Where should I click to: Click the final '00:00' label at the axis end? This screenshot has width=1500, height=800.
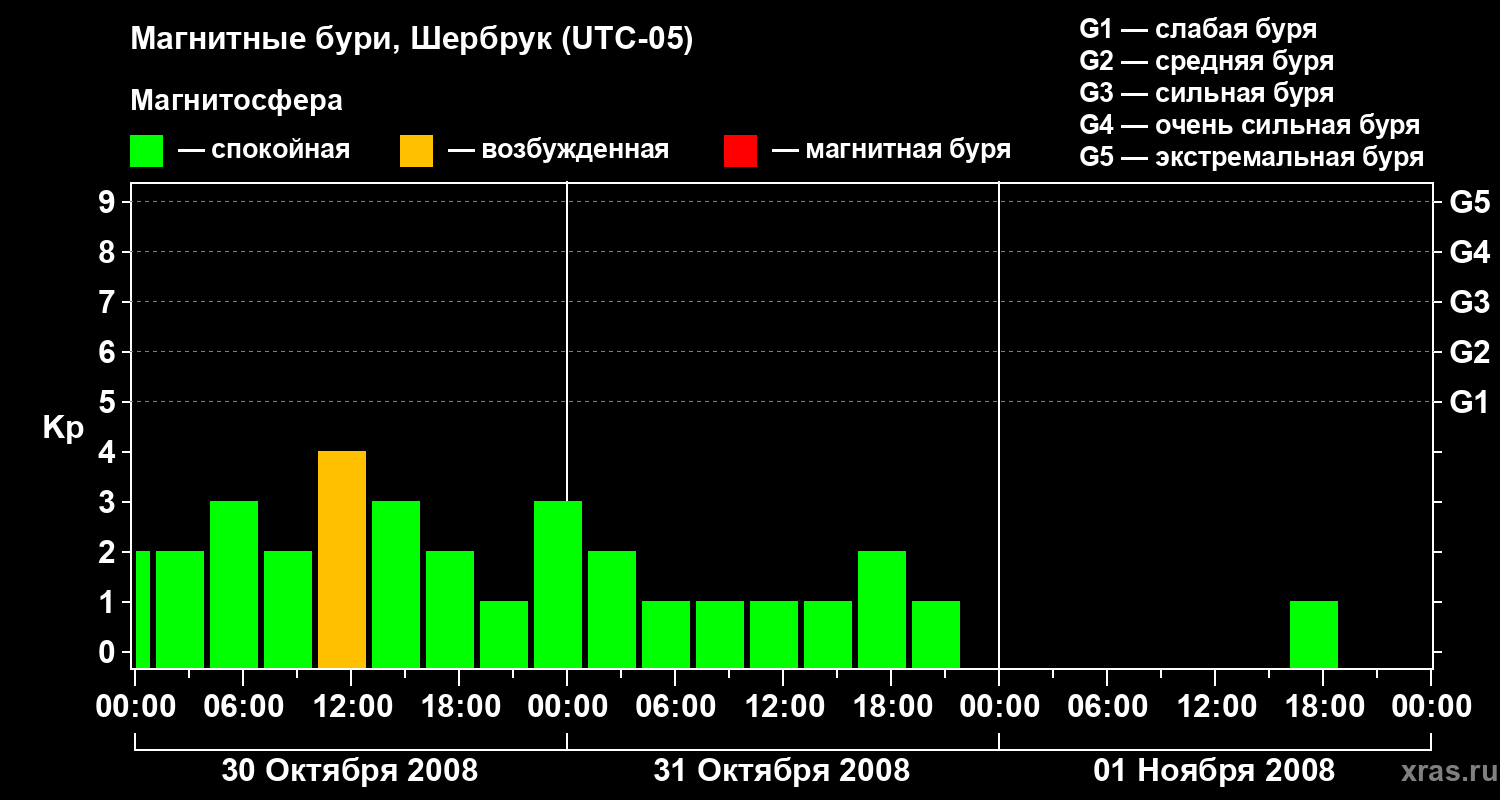[1431, 707]
